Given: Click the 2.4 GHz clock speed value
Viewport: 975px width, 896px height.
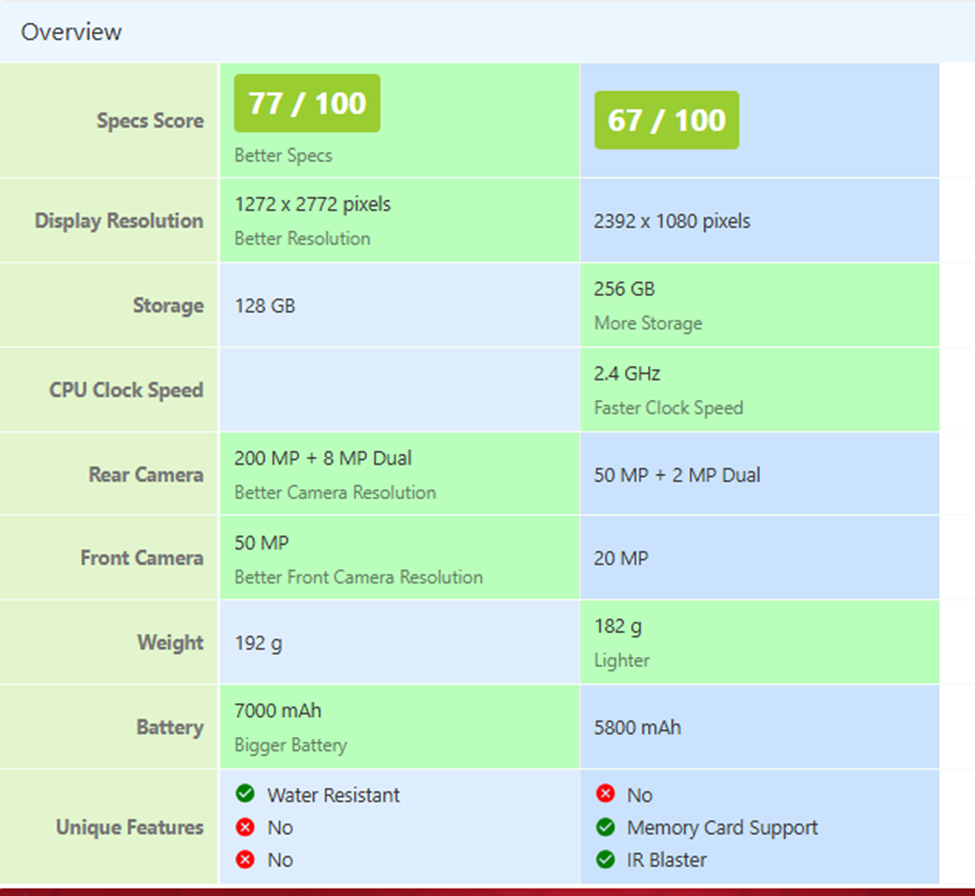Looking at the screenshot, I should (x=627, y=374).
